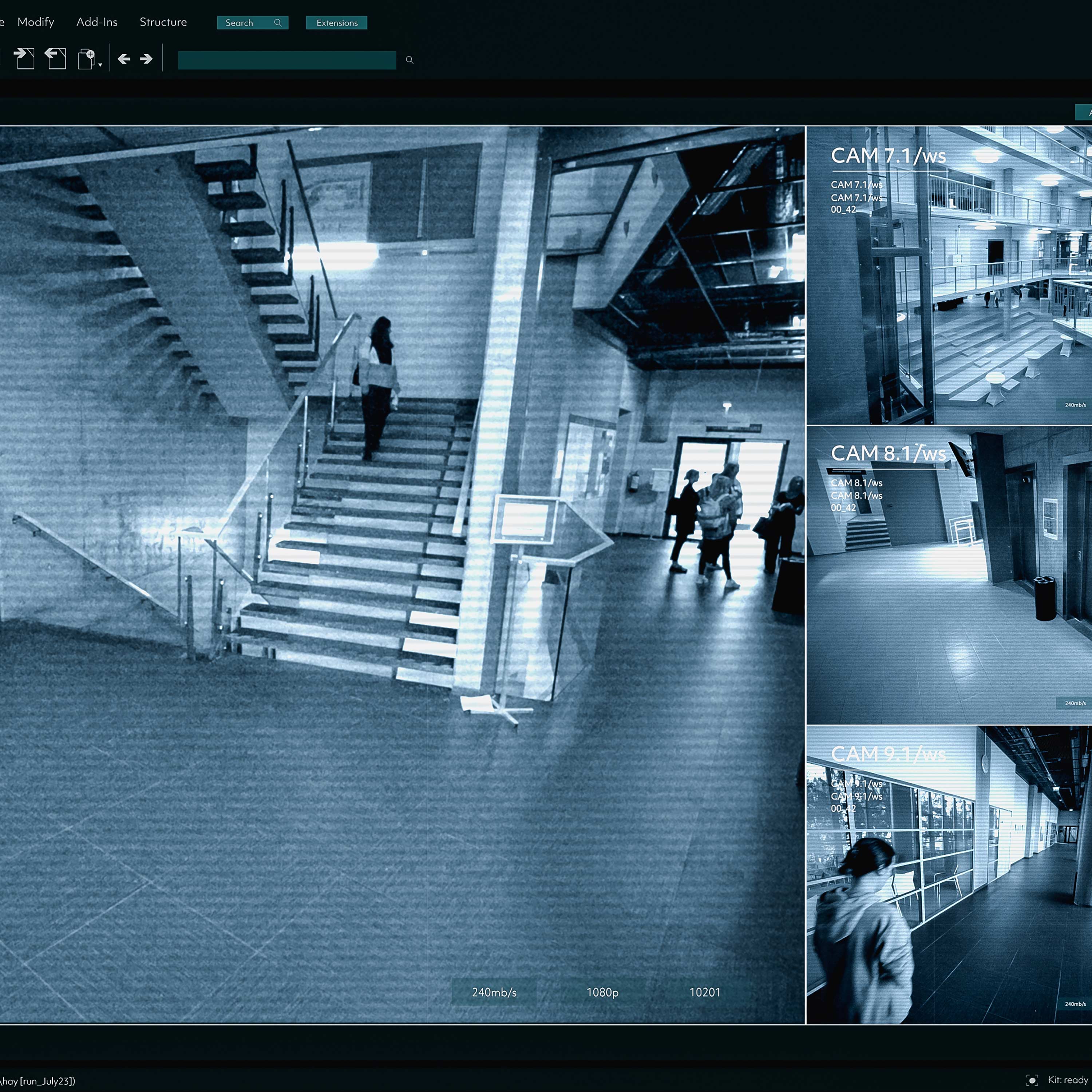This screenshot has height=1092, width=1092.
Task: Click the export page icon with left arrow
Action: tap(55, 59)
